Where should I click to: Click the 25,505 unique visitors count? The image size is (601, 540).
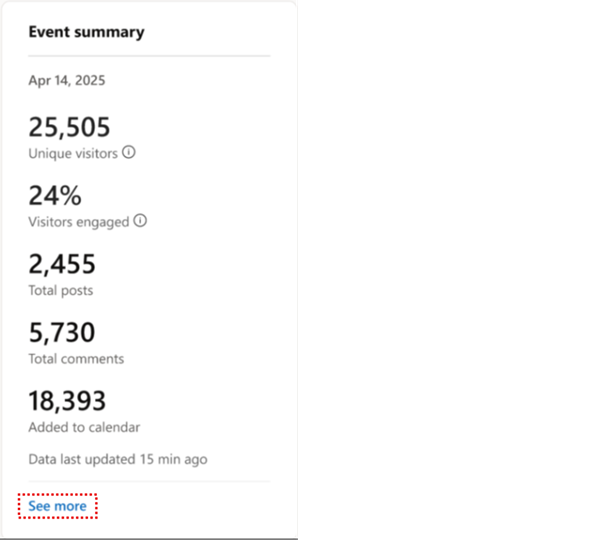click(69, 127)
